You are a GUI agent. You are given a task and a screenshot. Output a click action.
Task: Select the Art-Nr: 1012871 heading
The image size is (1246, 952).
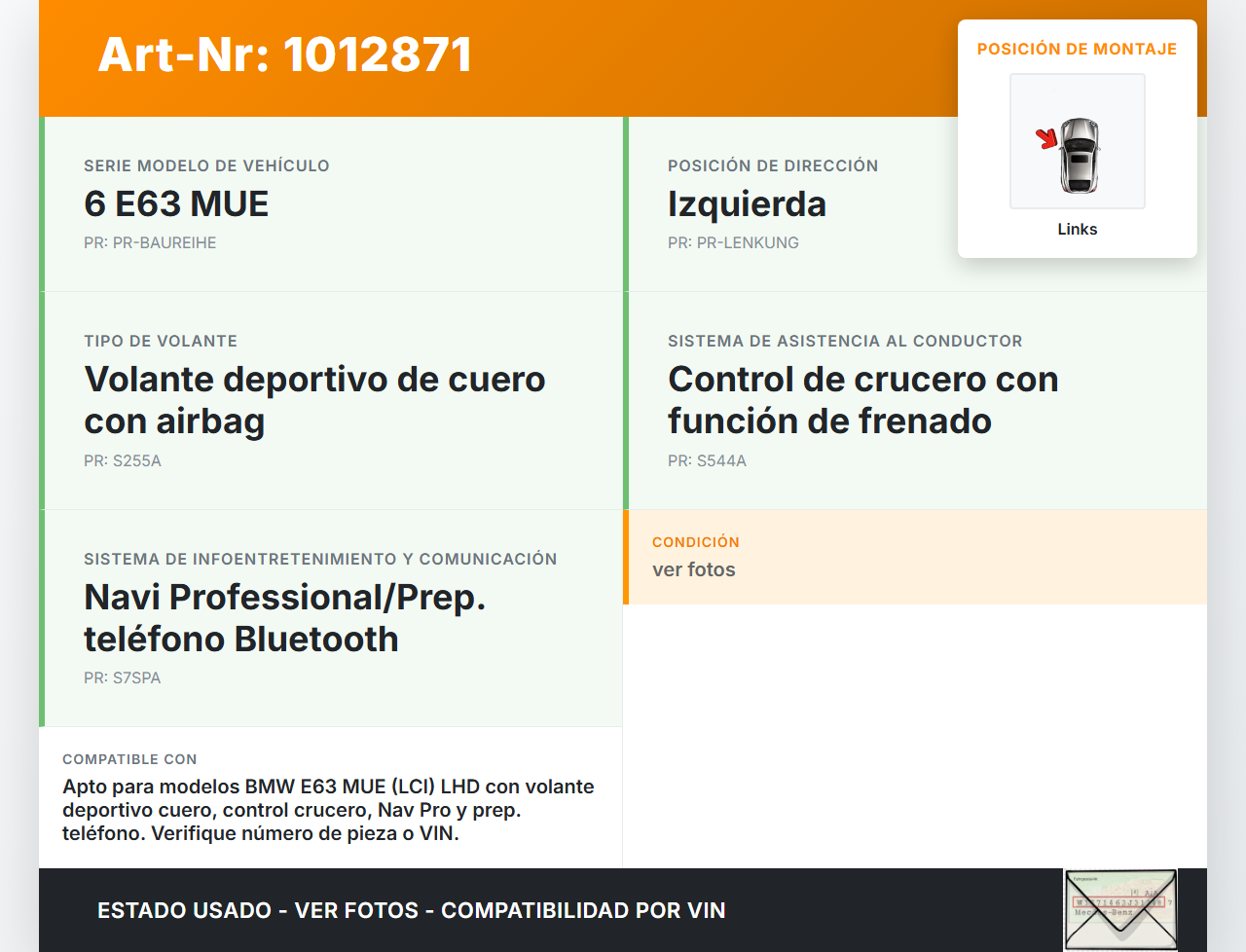click(285, 55)
